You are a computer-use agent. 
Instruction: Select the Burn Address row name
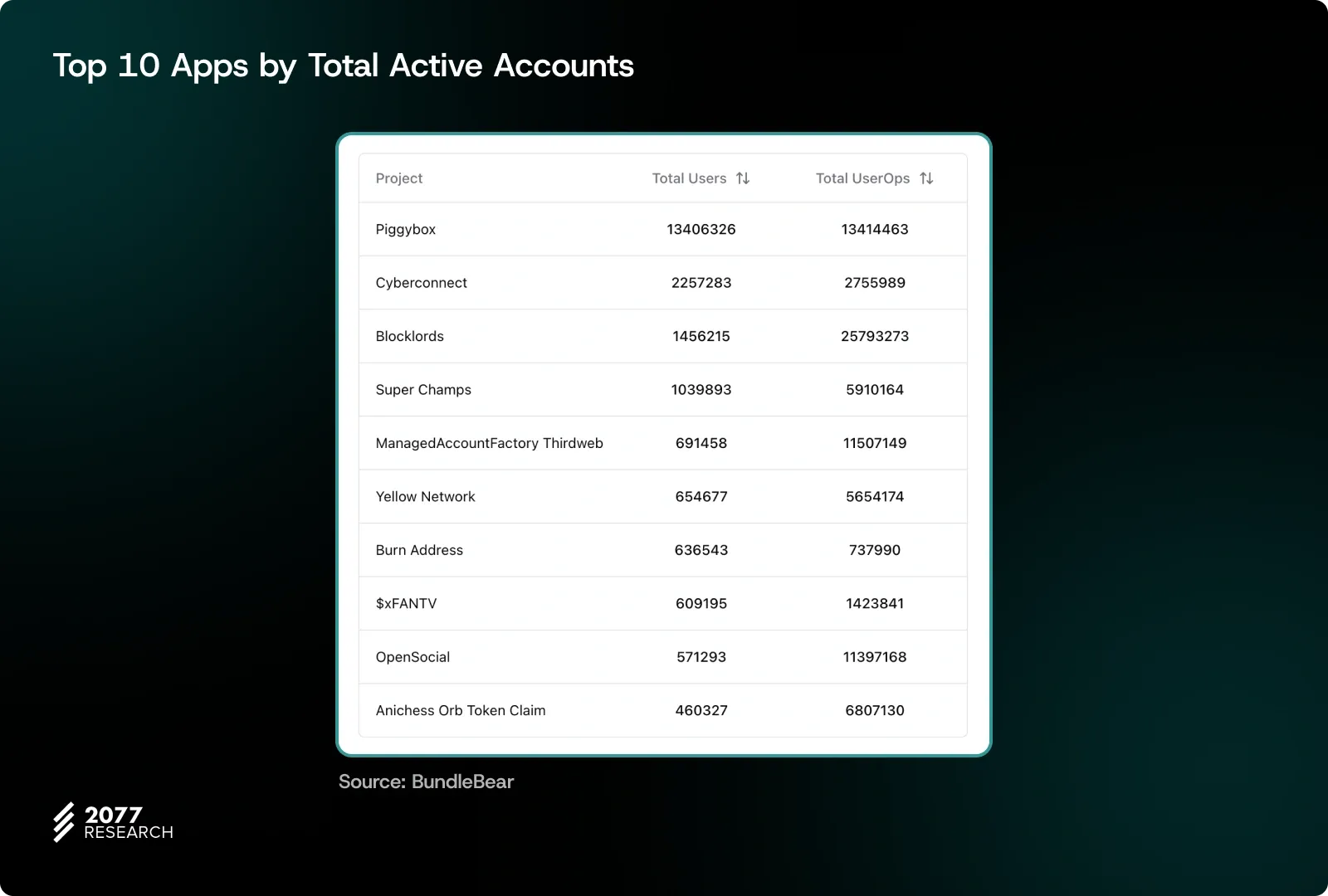419,550
